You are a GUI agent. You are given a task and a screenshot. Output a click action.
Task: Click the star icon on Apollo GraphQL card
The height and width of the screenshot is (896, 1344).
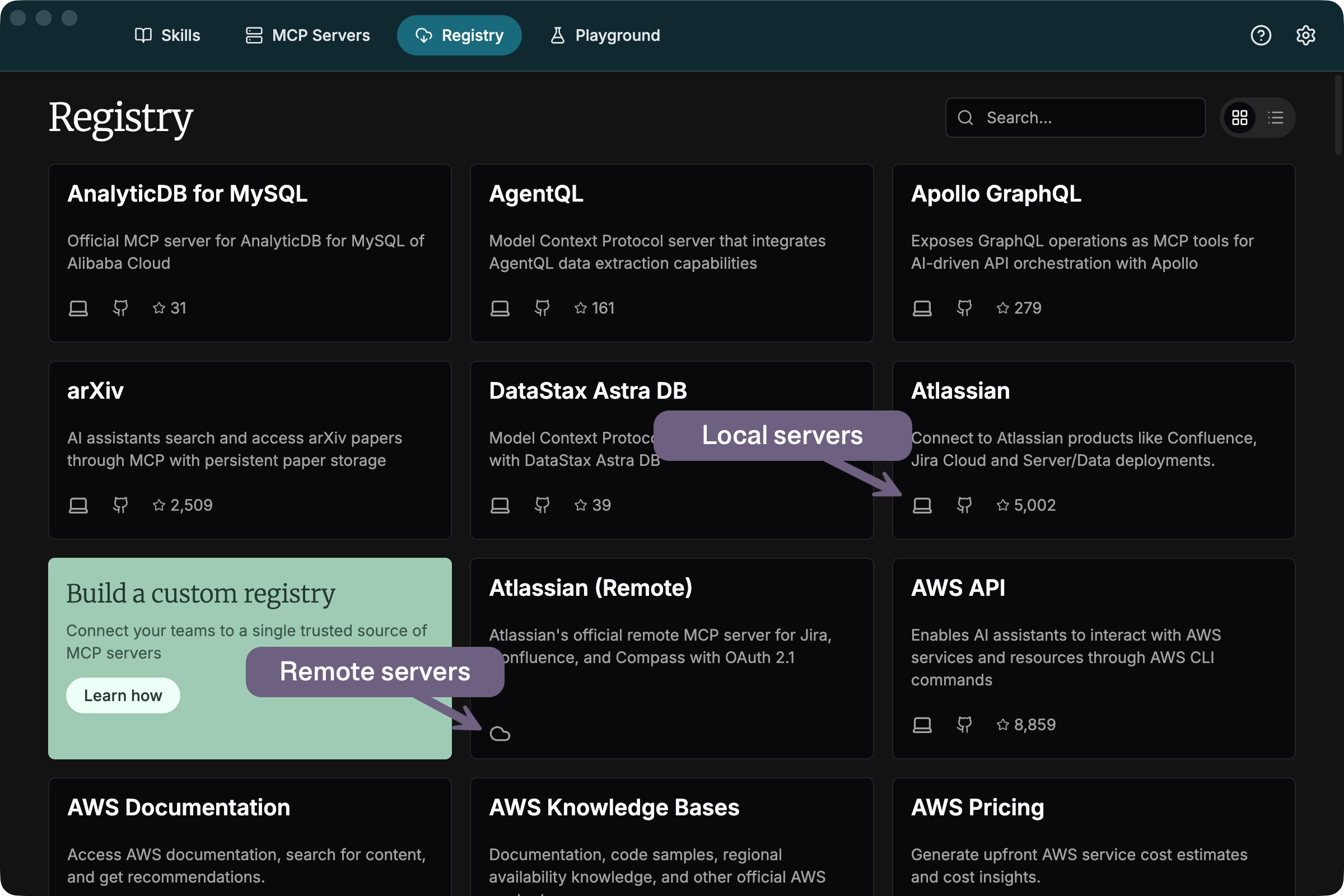pyautogui.click(x=1003, y=309)
